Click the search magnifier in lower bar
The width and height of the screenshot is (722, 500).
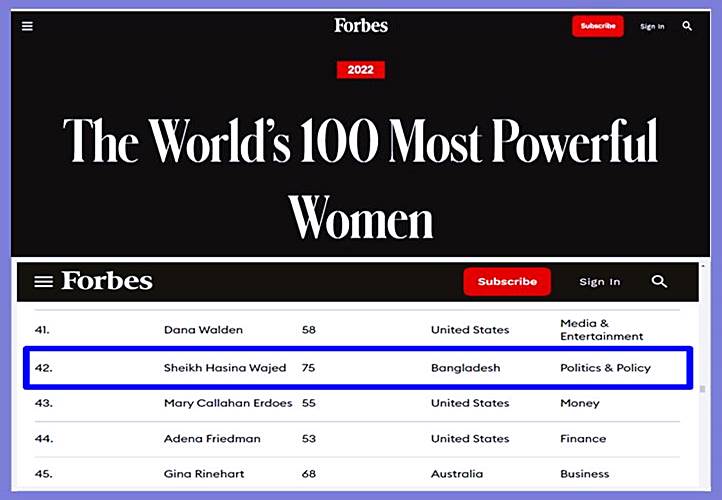click(x=659, y=282)
